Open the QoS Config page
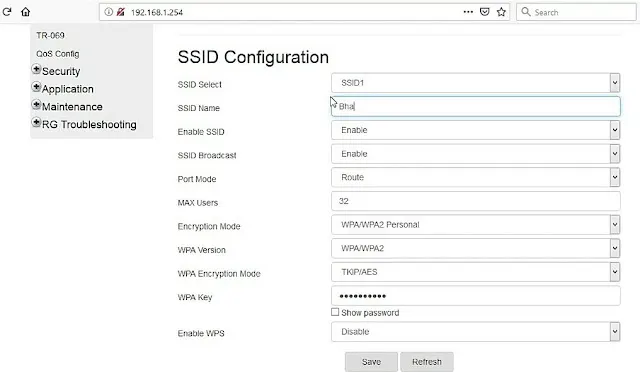640x372 pixels. (x=58, y=54)
